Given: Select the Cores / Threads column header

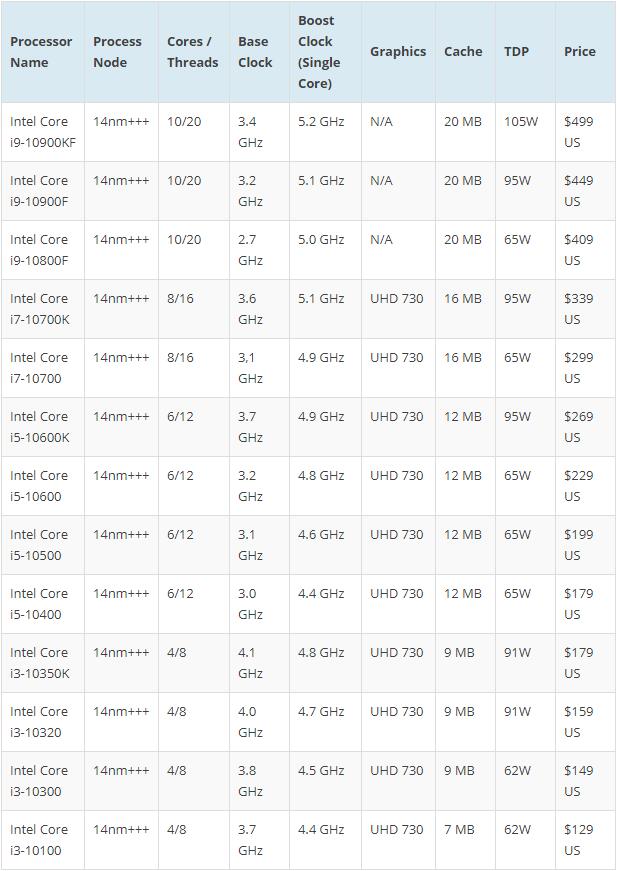Looking at the screenshot, I should [x=192, y=52].
